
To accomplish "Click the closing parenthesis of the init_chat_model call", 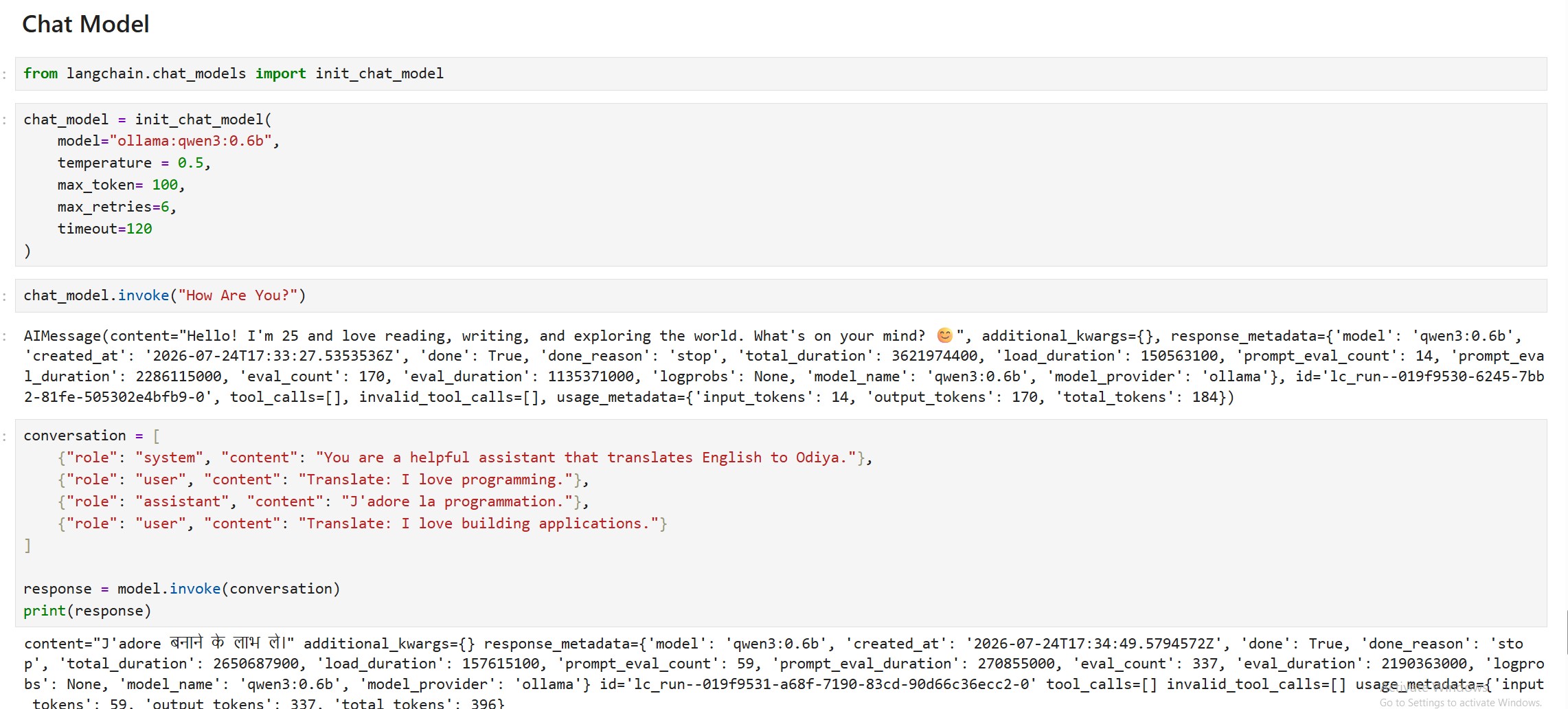I will (x=27, y=251).
